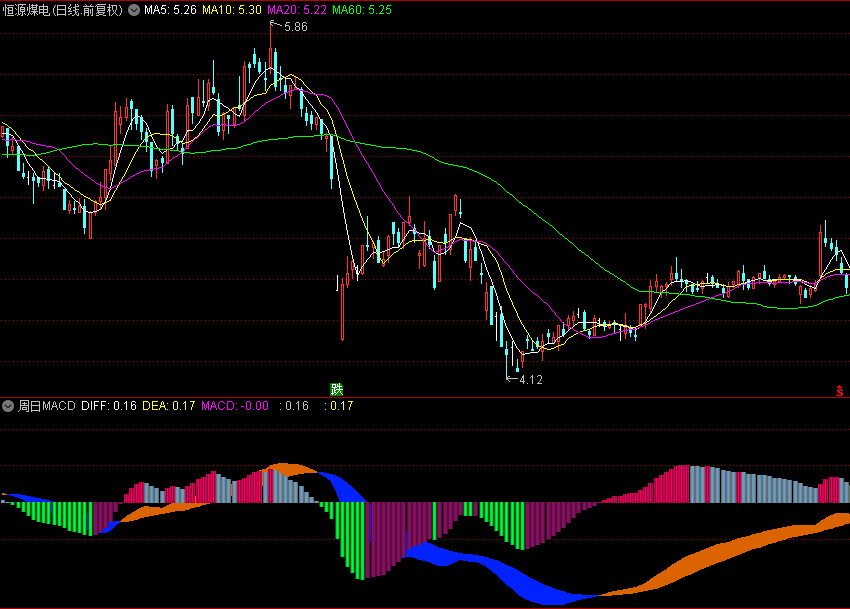This screenshot has width=850, height=609.
Task: Expand the 周日MACD indicator dropdown arrow
Action: coord(8,406)
